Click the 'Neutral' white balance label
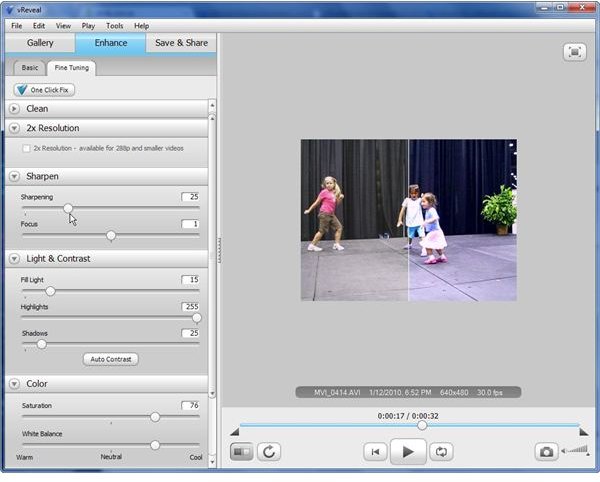Viewport: 600px width, 482px height. tap(111, 457)
